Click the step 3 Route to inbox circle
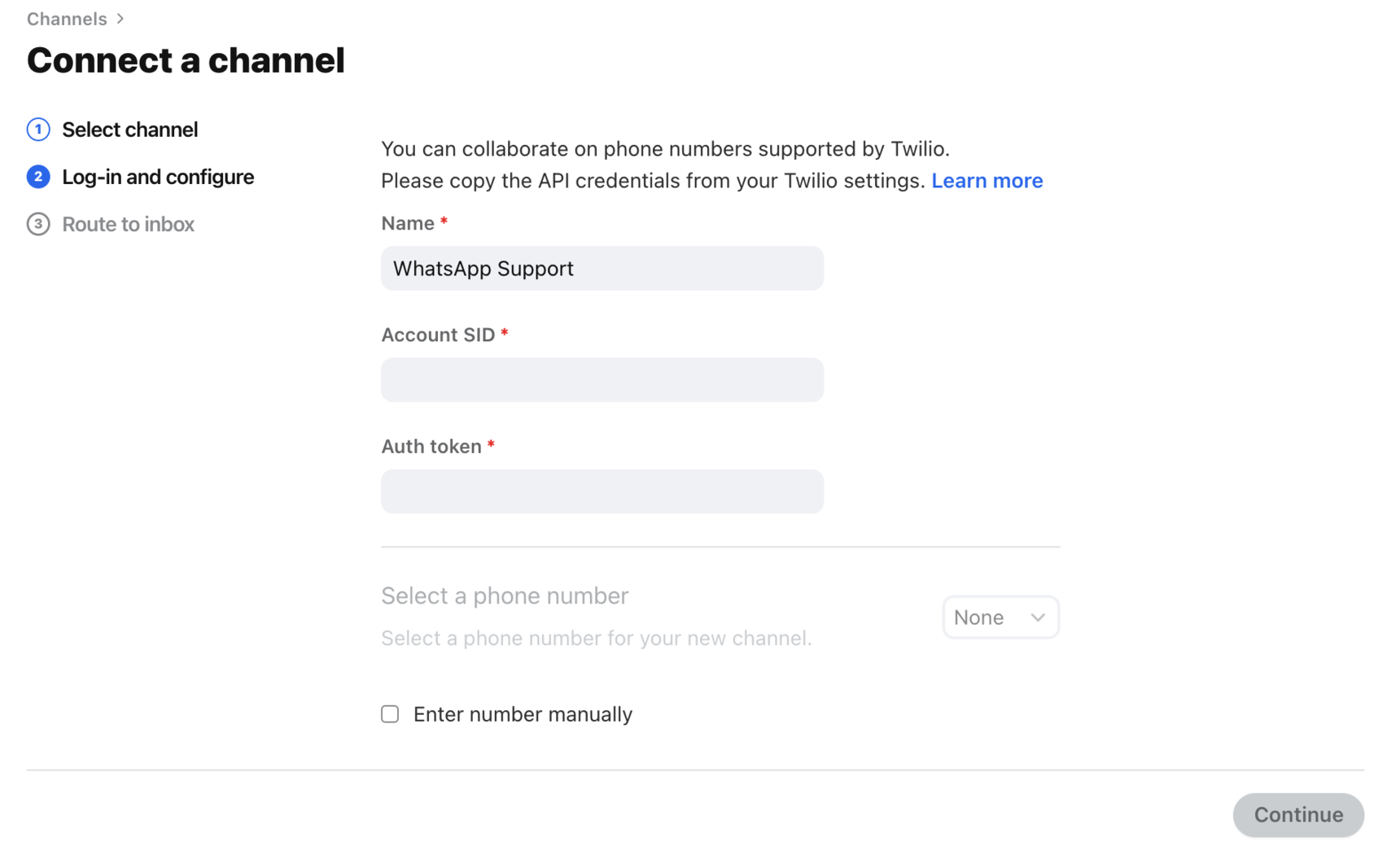 coord(38,224)
